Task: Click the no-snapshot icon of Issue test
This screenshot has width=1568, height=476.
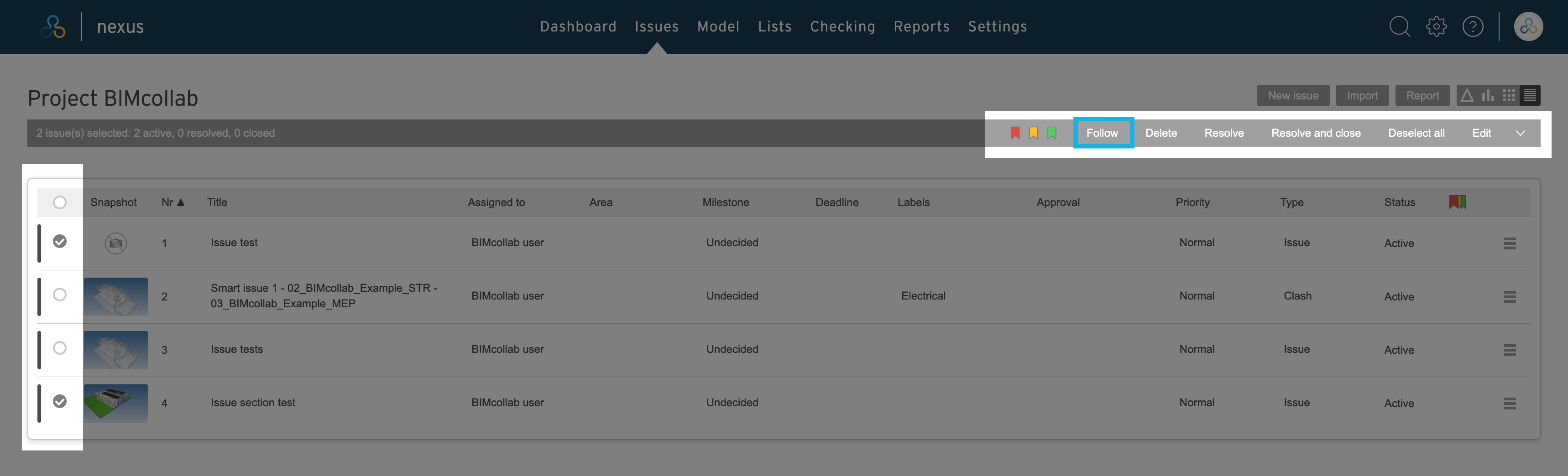Action: [115, 243]
